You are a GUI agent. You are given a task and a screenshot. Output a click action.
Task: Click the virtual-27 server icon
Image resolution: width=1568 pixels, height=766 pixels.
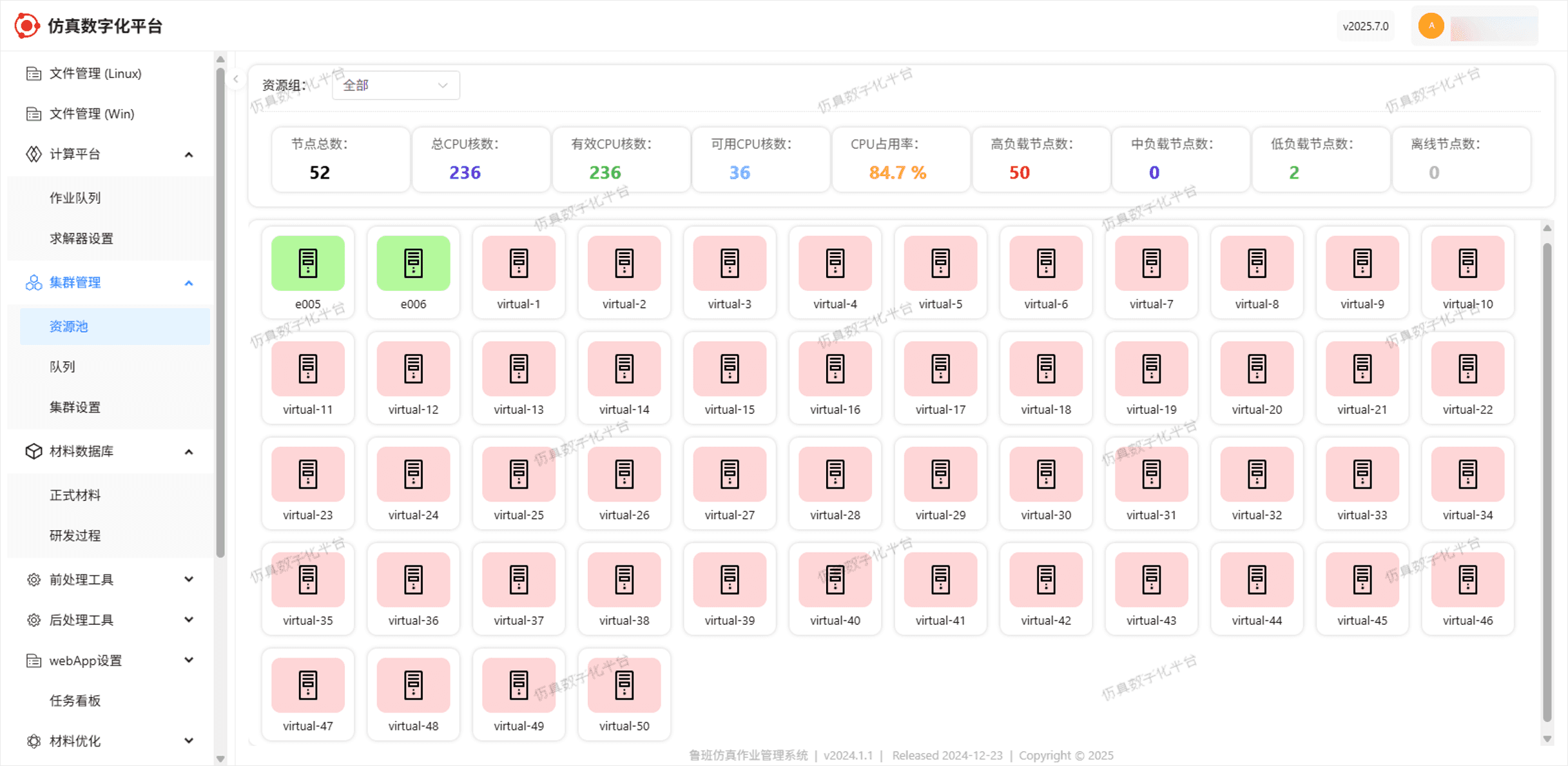pos(730,474)
